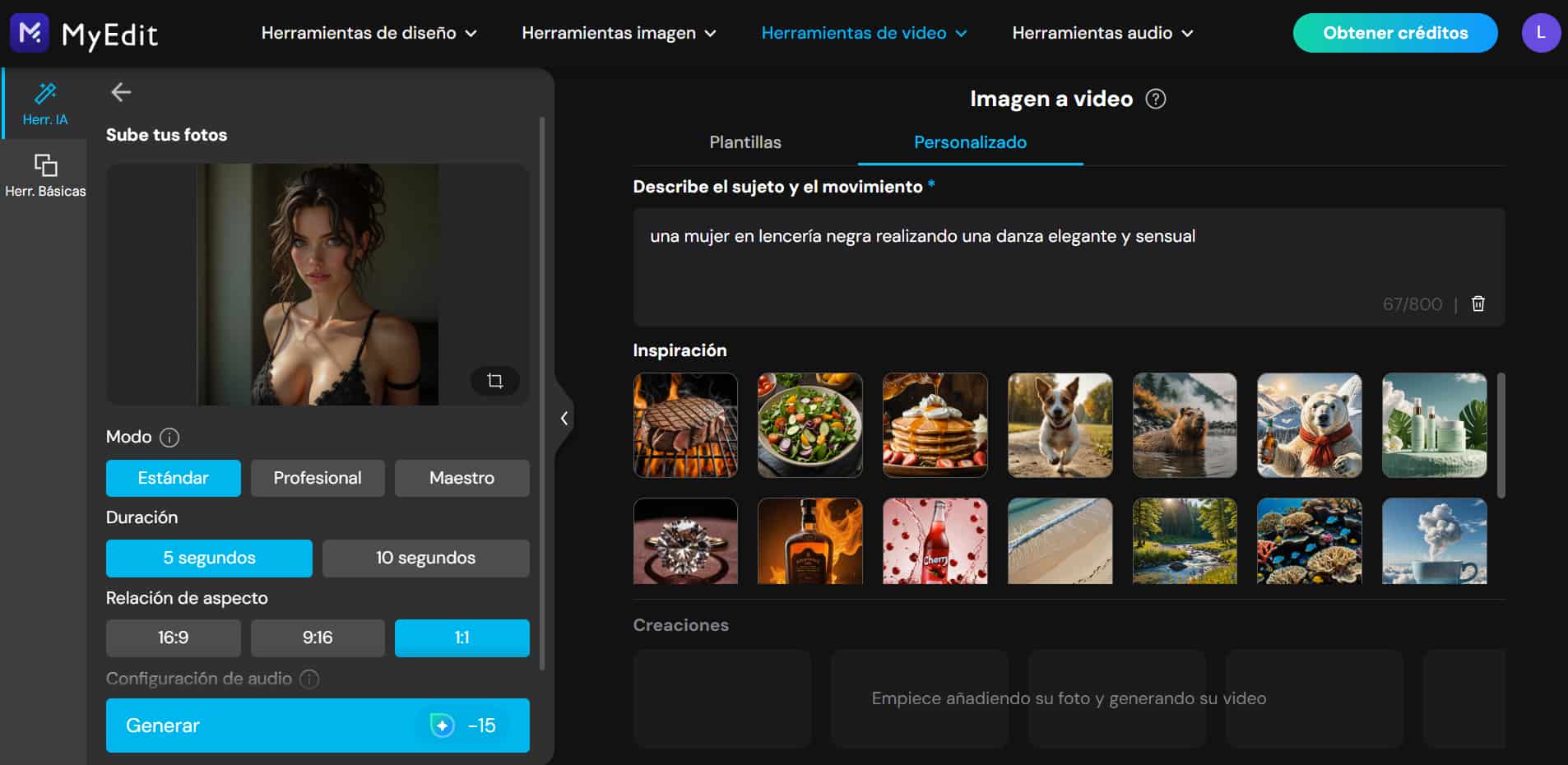
Task: Switch to the Plantillas tab
Action: pyautogui.click(x=745, y=141)
